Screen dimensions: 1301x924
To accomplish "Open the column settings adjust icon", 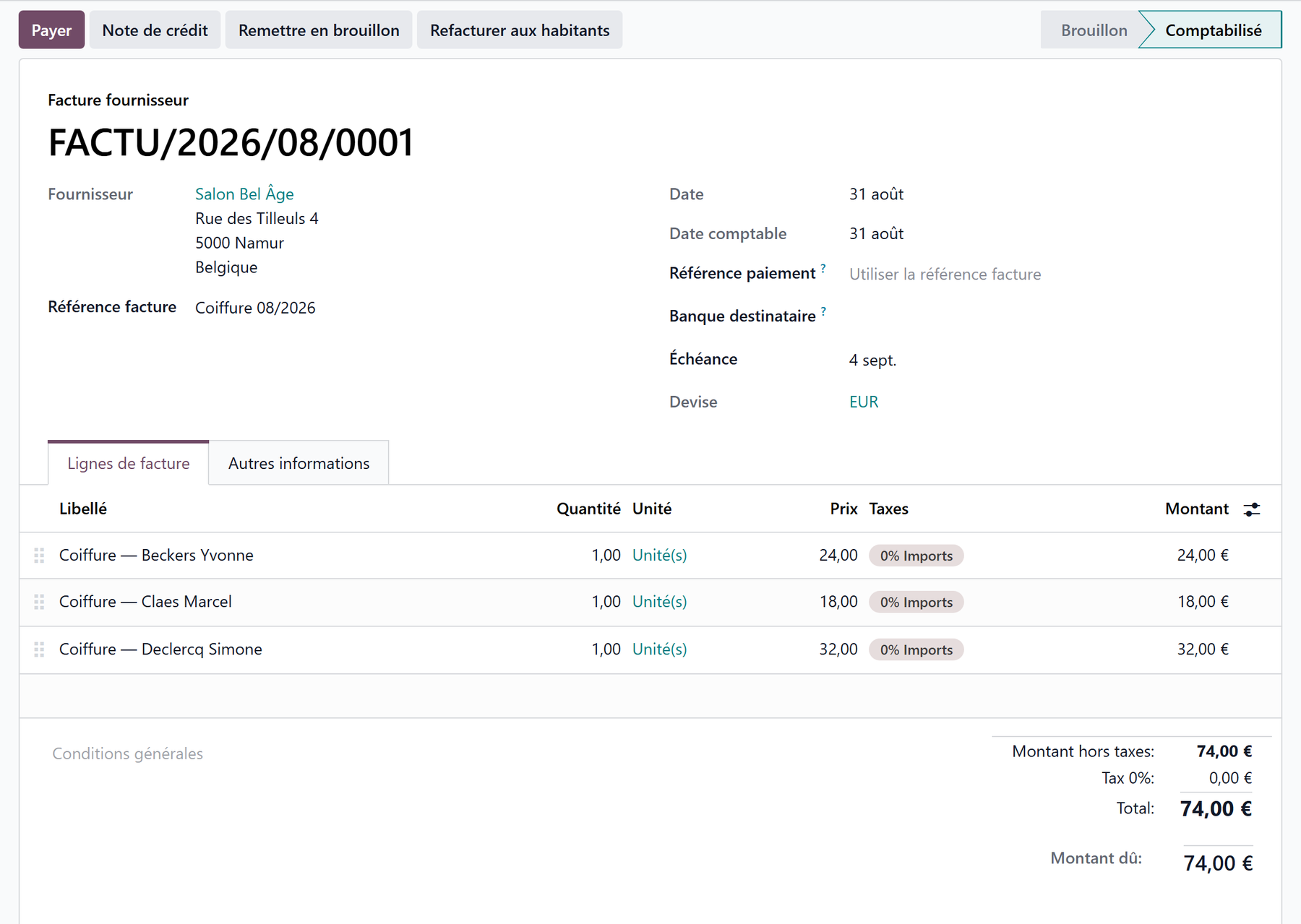I will [1252, 509].
